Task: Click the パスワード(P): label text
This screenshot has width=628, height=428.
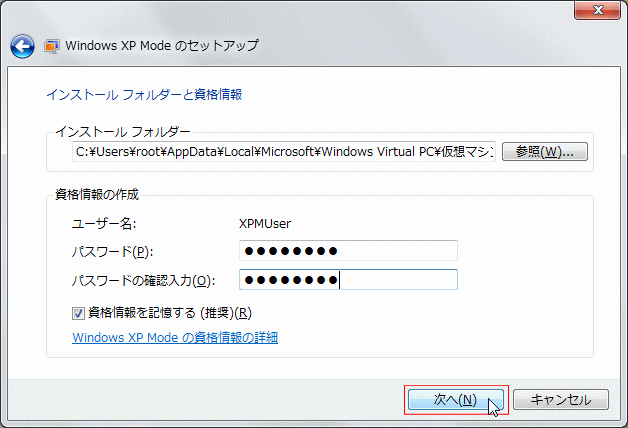Action: point(112,252)
